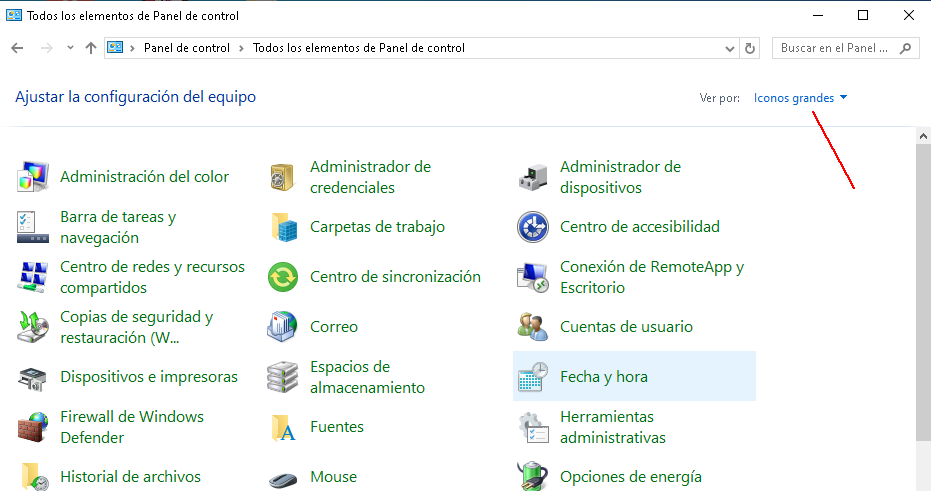
Task: Click the Buscar en el Panel search field
Action: coord(846,48)
